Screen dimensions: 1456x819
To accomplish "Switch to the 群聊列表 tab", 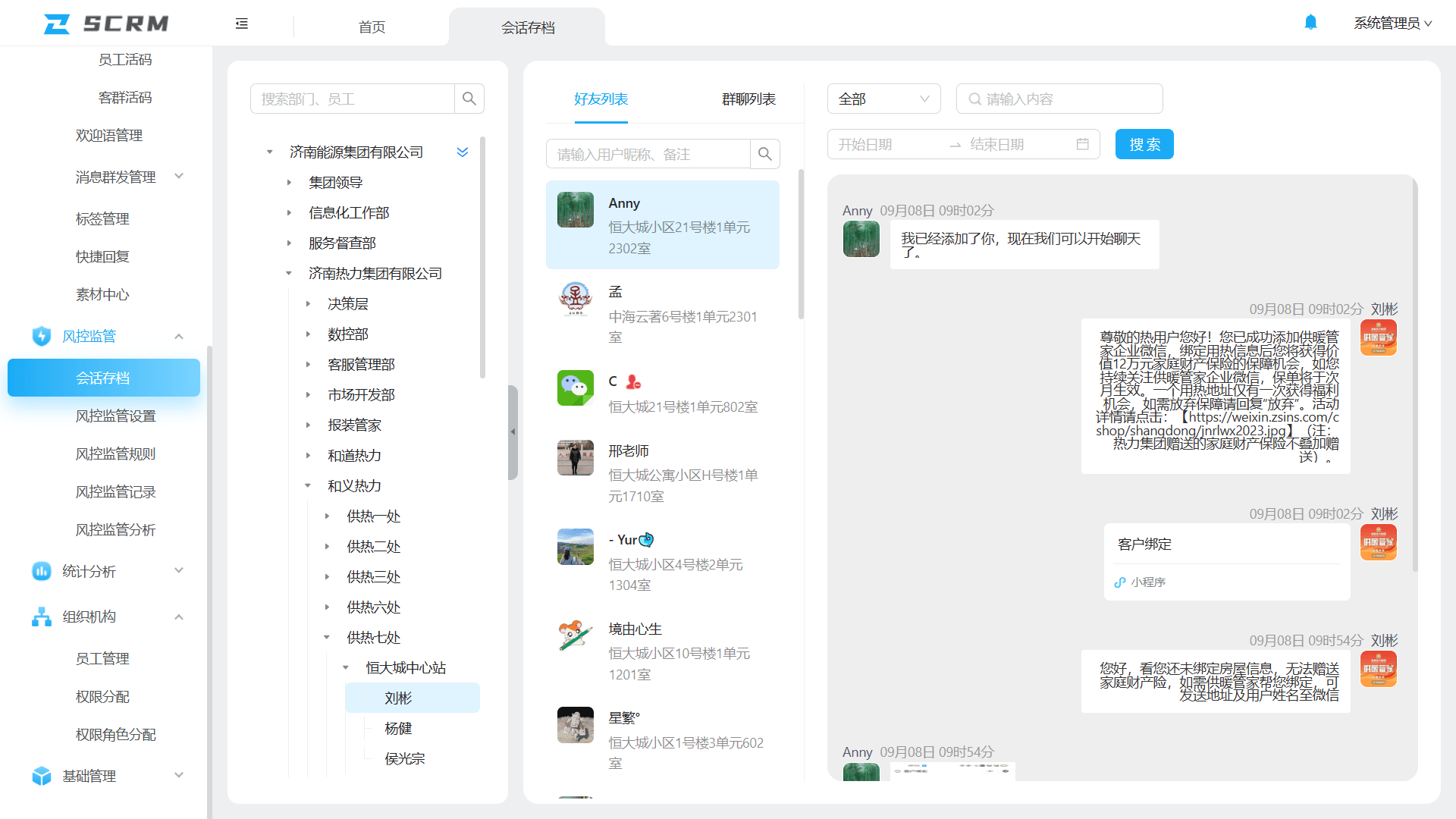I will click(x=748, y=99).
